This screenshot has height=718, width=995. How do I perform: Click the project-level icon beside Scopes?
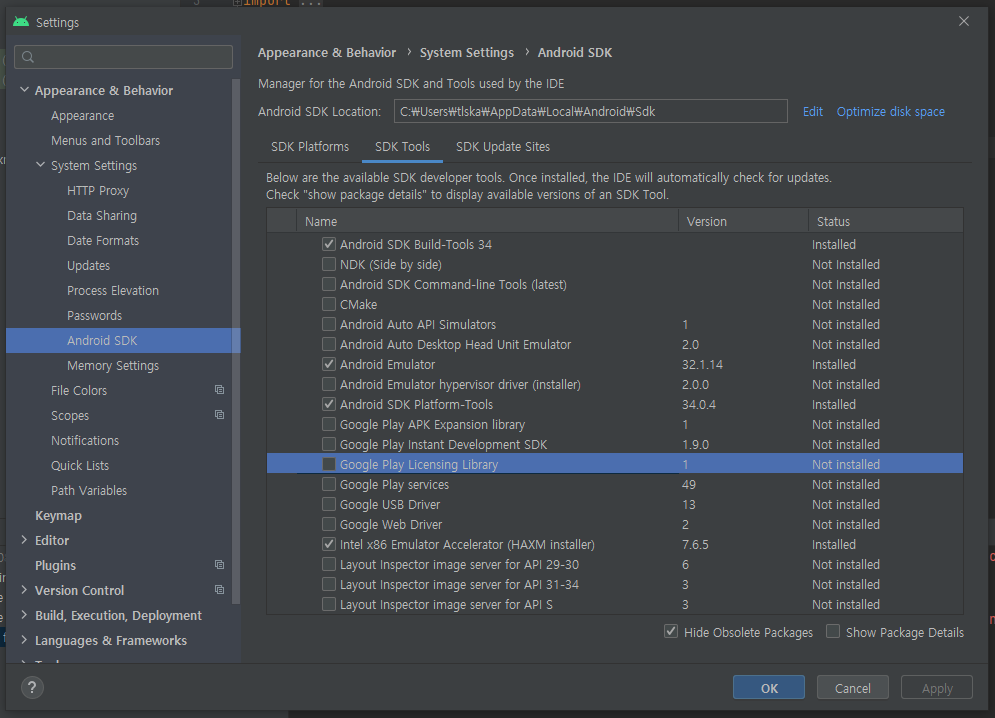pos(220,415)
